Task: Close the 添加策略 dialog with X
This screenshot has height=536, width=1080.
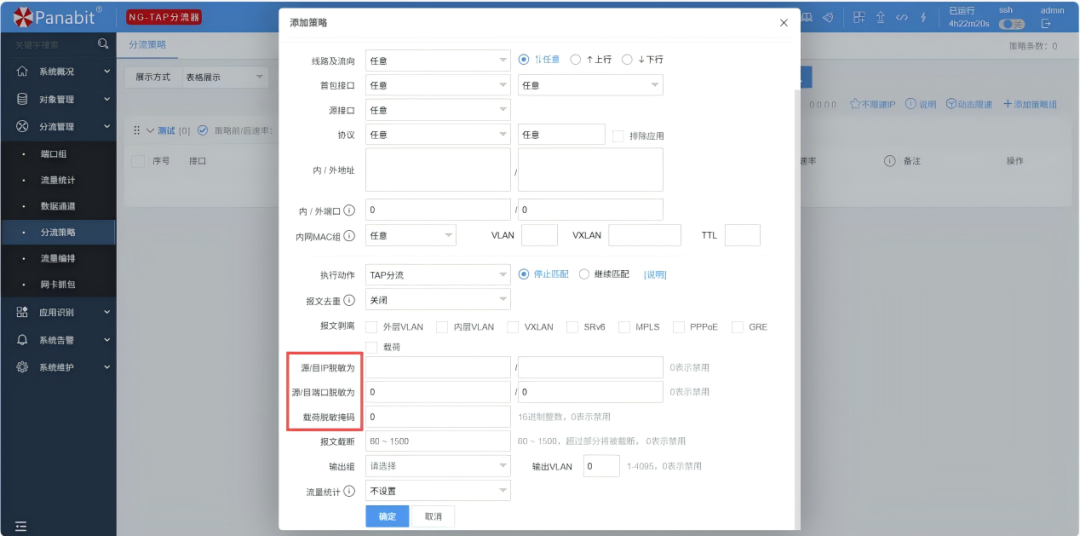Action: click(x=784, y=23)
